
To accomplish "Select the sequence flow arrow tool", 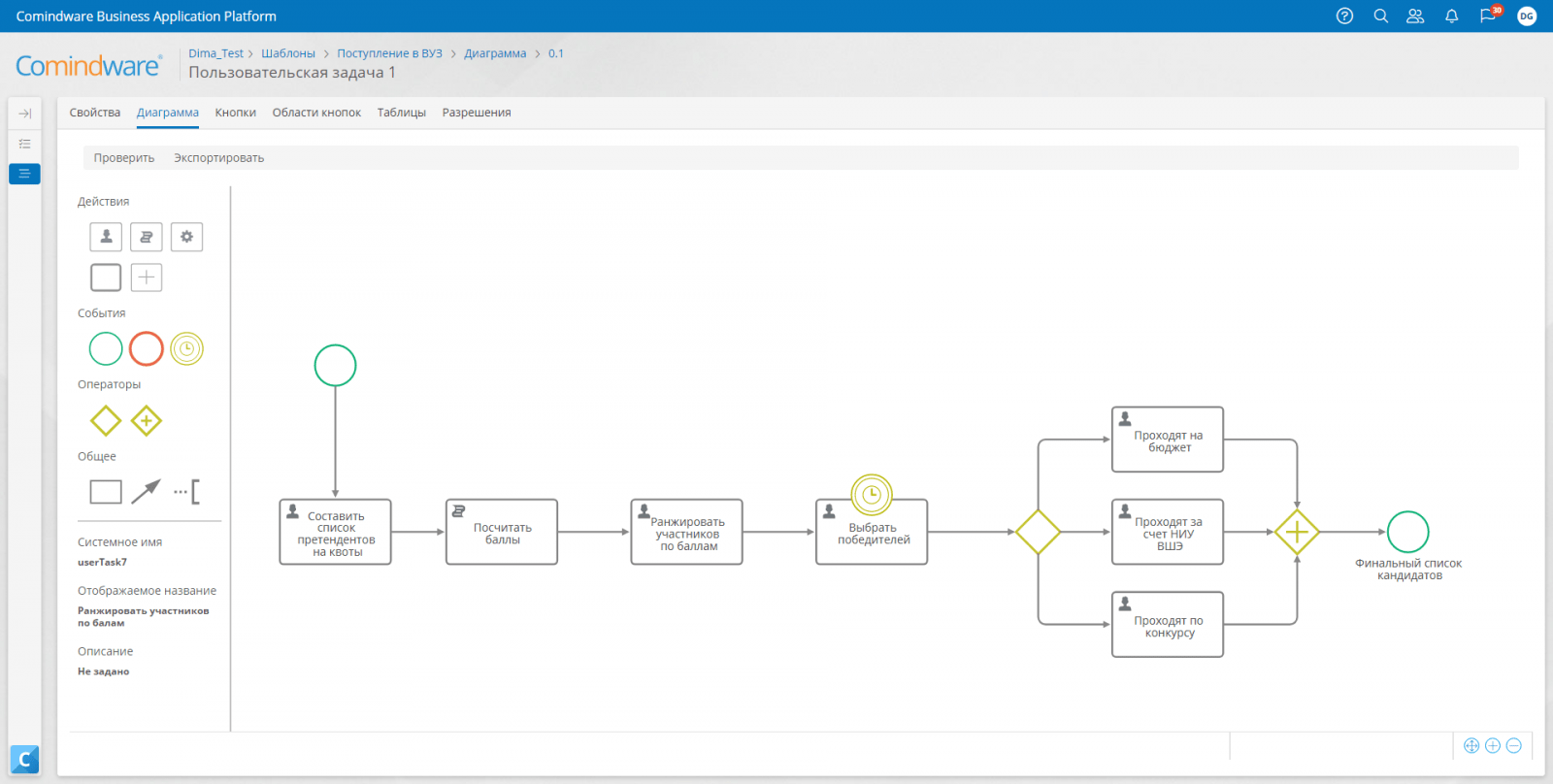I will [146, 492].
